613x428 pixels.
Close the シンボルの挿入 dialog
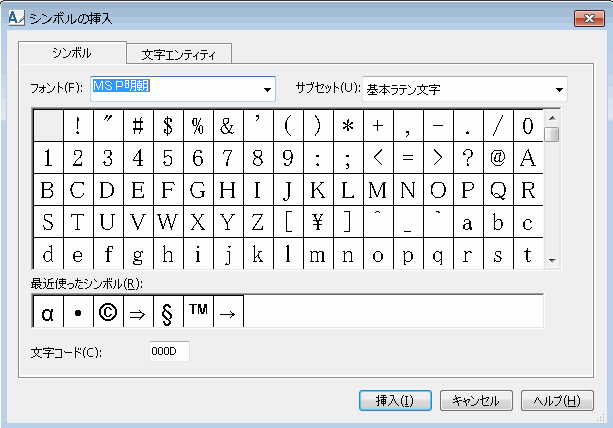point(589,18)
